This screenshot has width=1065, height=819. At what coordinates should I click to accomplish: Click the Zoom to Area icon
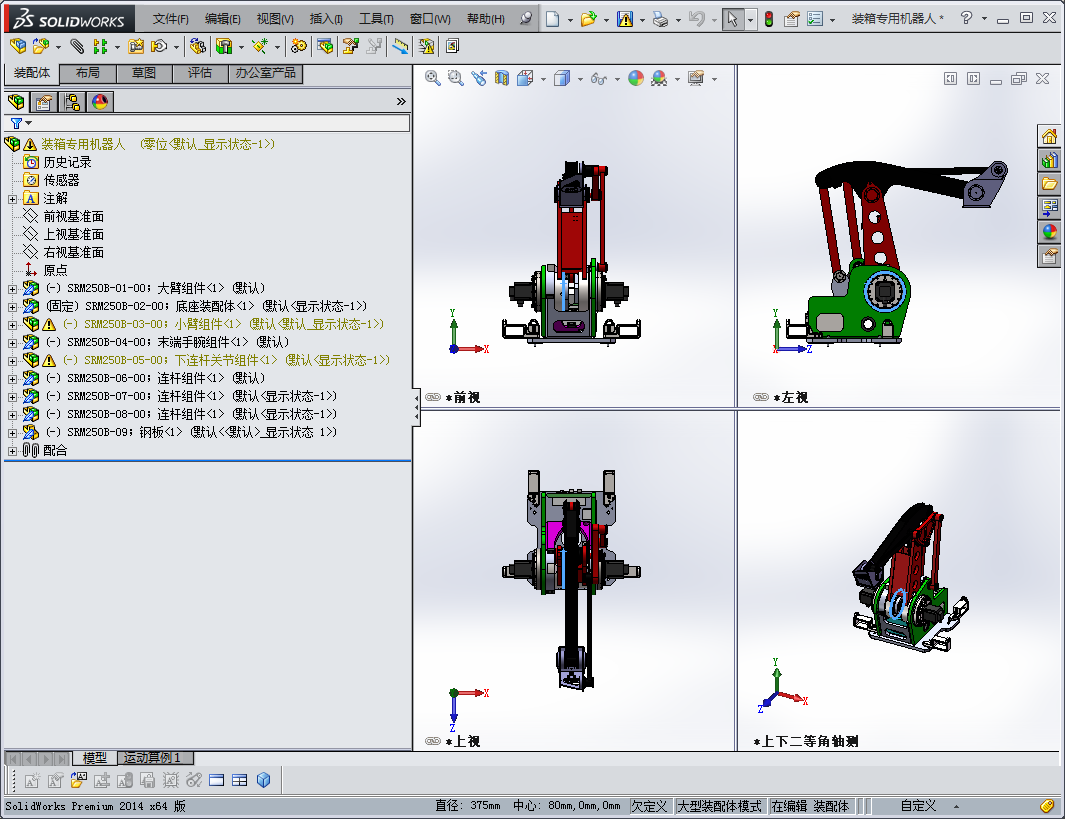[456, 79]
